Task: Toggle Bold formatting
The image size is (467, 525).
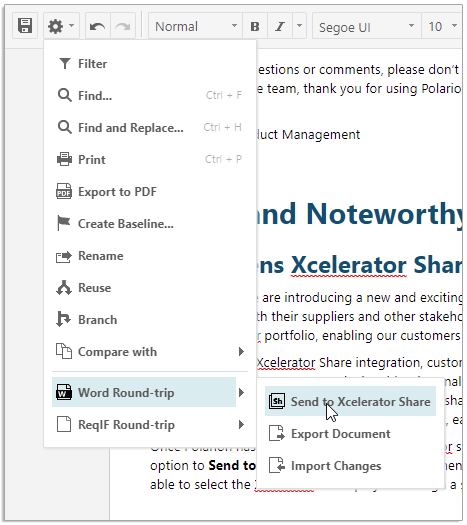Action: [x=255, y=26]
